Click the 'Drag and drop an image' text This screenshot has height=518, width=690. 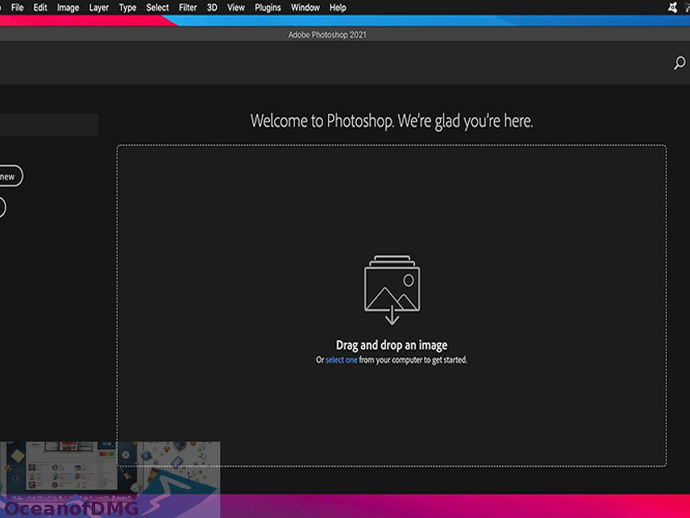pos(392,345)
